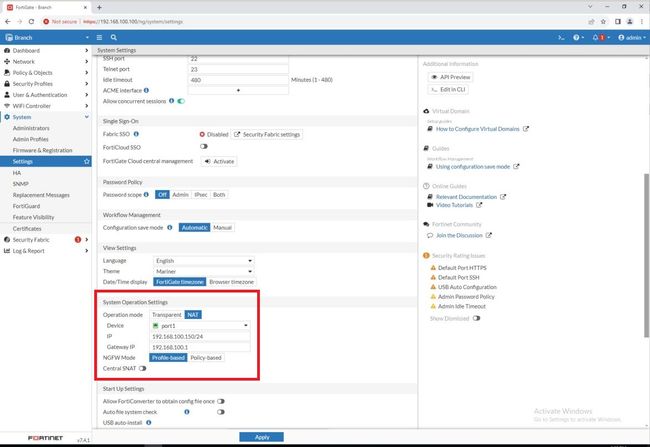
Task: Open Security Fabric settings button
Action: (267, 134)
